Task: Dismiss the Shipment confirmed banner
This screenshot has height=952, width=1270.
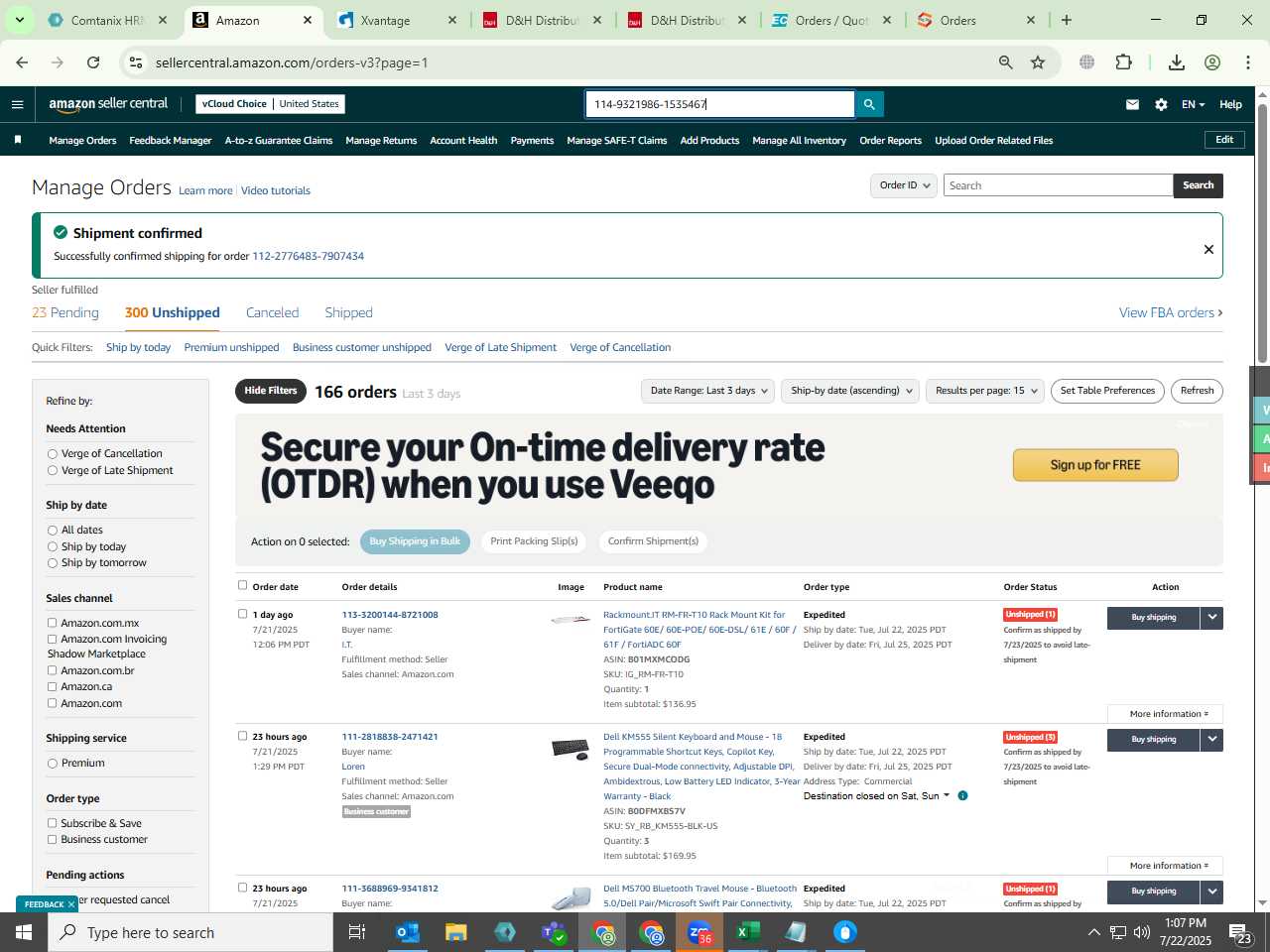Action: tap(1208, 249)
